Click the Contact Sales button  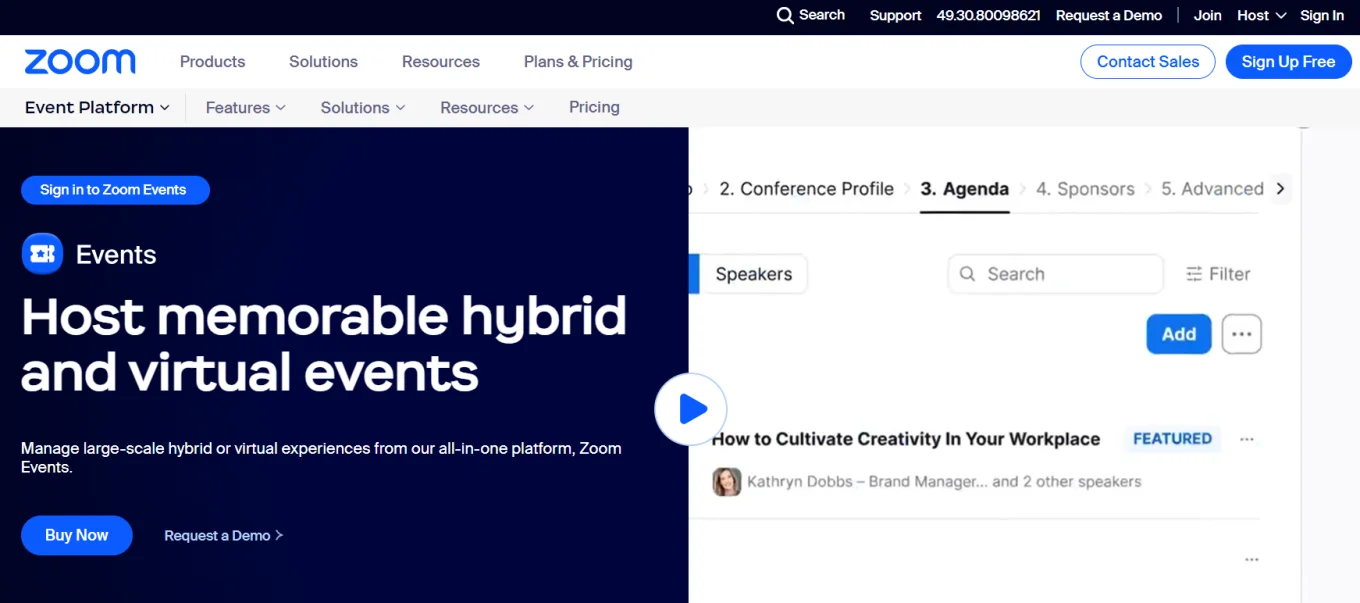pos(1148,62)
